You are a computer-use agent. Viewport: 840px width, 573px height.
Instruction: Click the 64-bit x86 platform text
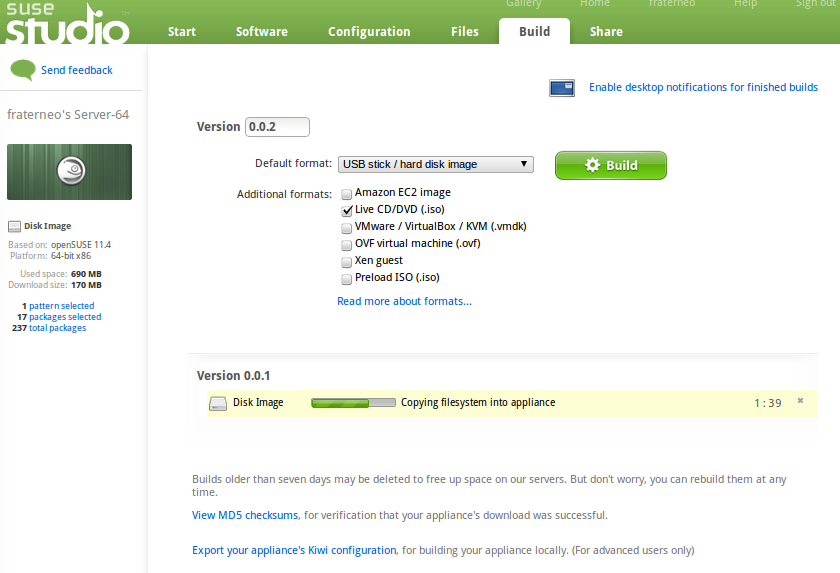71,256
